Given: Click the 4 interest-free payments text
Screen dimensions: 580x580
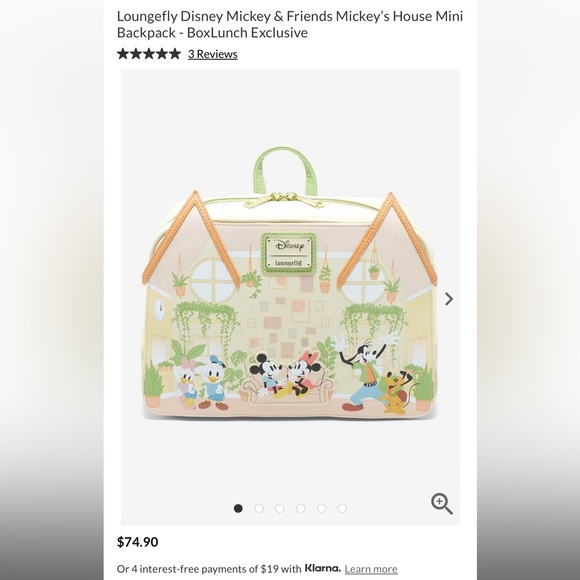Looking at the screenshot, I should pos(209,569).
